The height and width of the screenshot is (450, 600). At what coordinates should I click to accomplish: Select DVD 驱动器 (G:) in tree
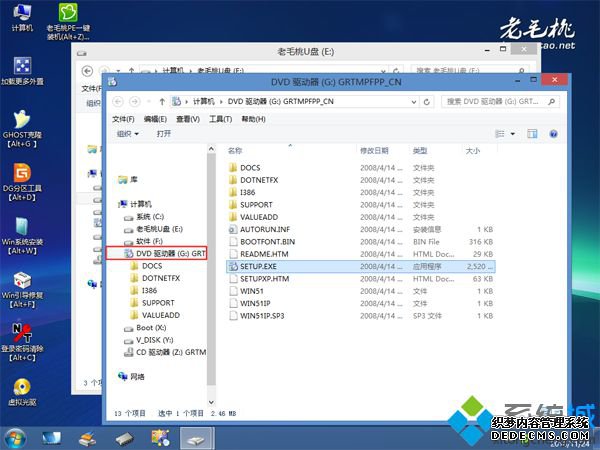click(x=157, y=253)
